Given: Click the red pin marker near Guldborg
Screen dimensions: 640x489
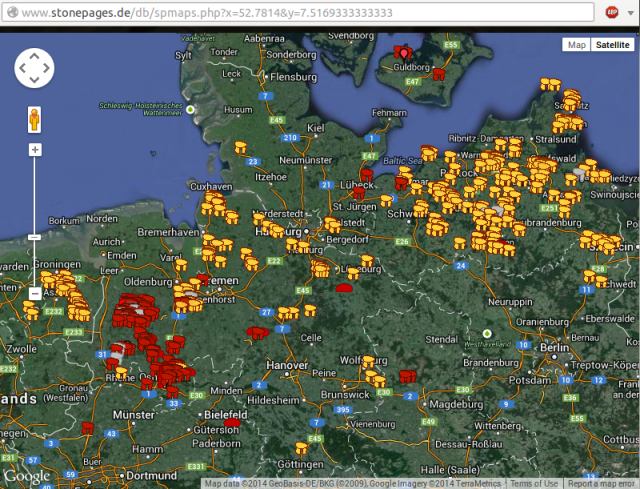Looking at the screenshot, I should (404, 53).
